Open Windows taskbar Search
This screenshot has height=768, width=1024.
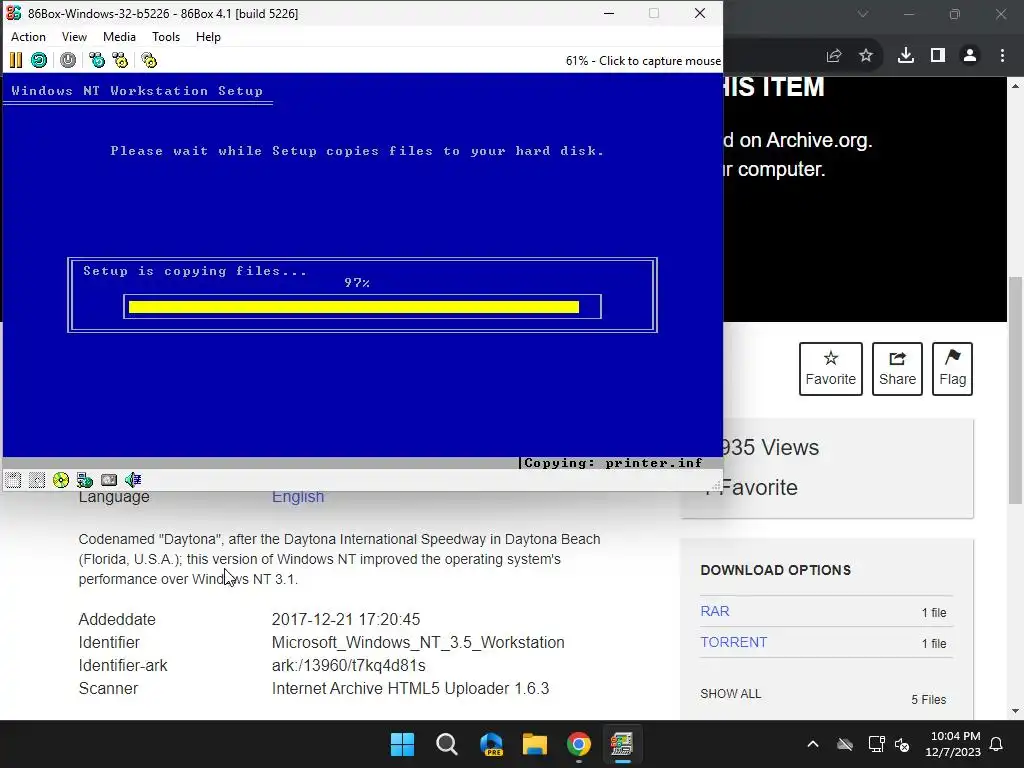point(447,744)
